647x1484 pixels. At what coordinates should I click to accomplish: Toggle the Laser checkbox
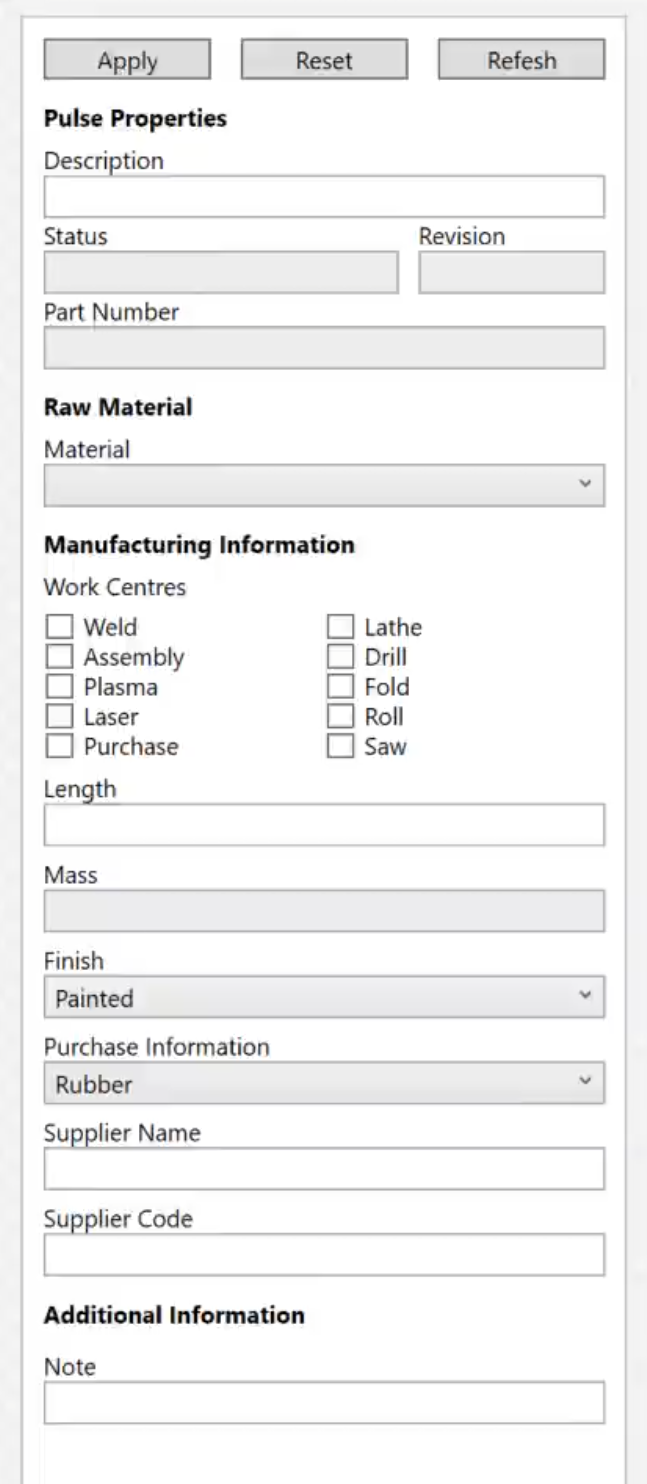pyautogui.click(x=61, y=717)
